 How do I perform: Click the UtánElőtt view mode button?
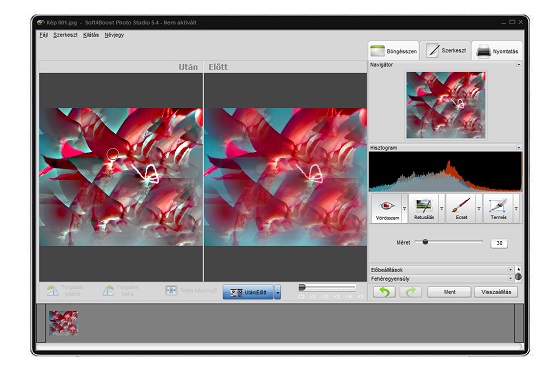click(x=248, y=292)
